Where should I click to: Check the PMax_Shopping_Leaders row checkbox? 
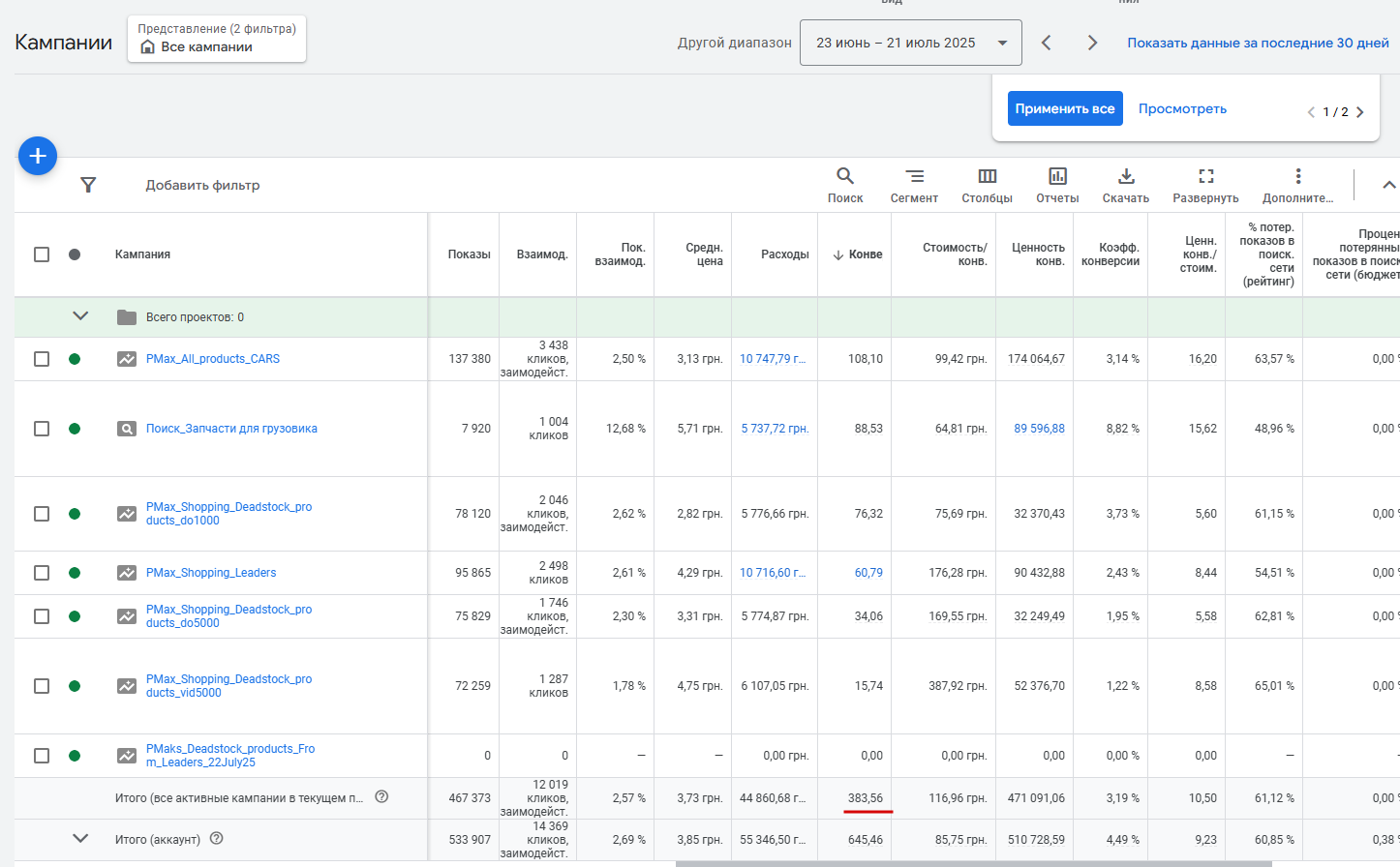(42, 573)
